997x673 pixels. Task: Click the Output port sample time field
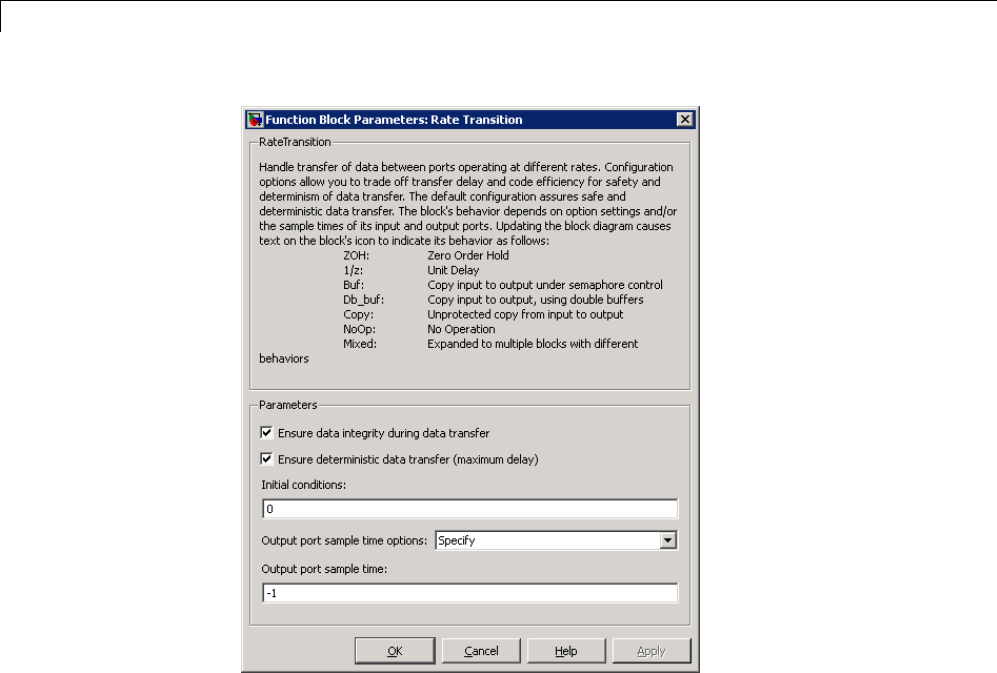[470, 593]
